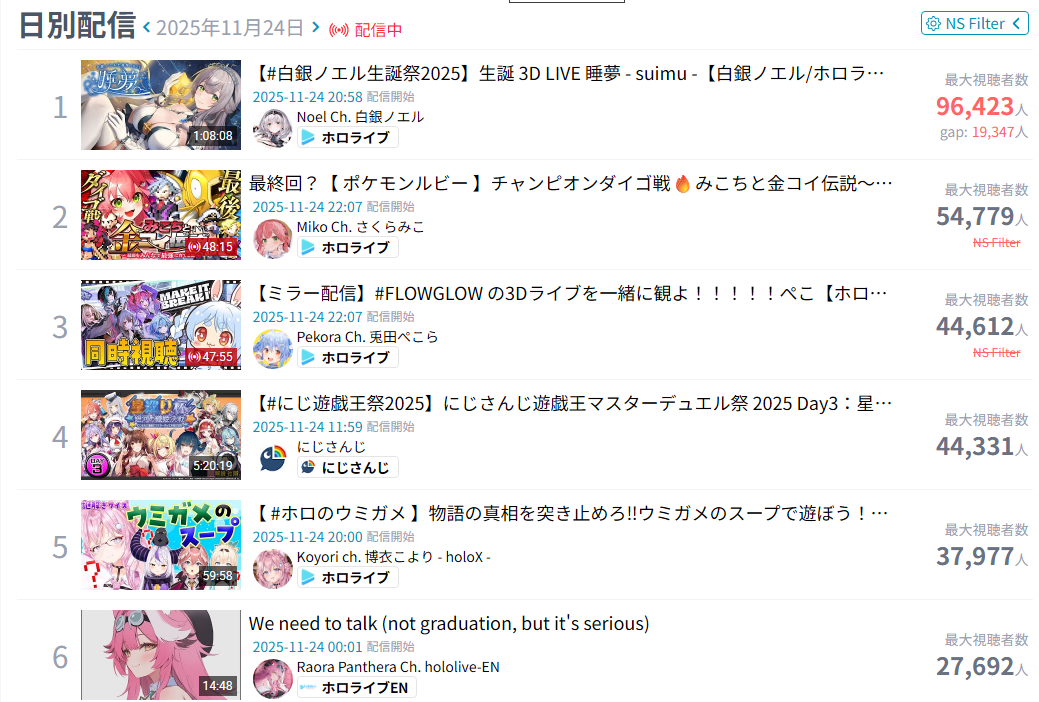The image size is (1039, 702).
Task: Select date 2025年11月24日
Action: [229, 28]
